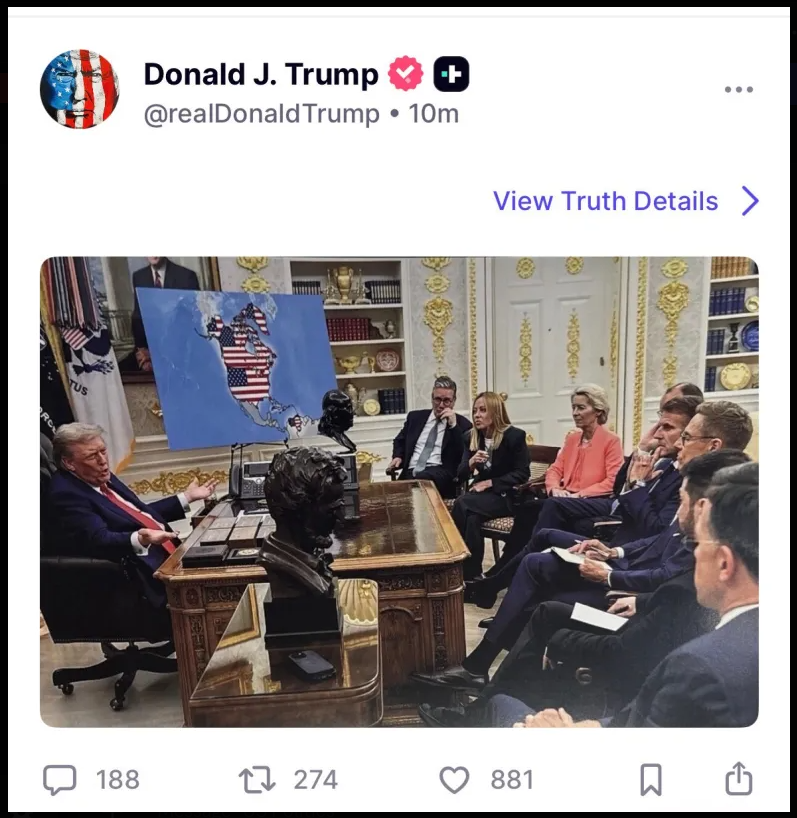Viewport: 797px width, 818px height.
Task: Show the 274 ReTruths count
Action: [x=316, y=780]
